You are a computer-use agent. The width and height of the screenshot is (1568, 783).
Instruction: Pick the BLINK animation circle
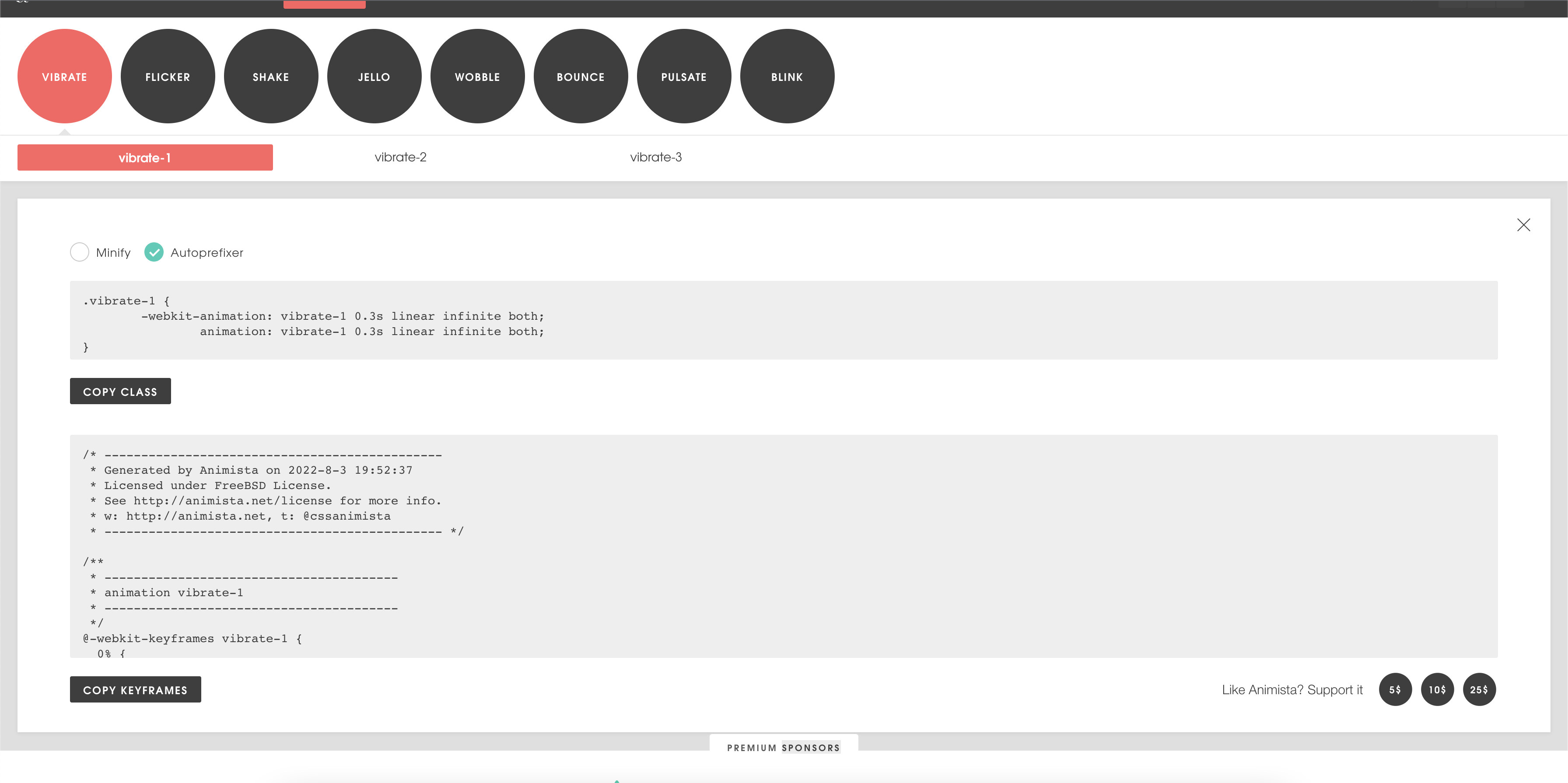(787, 77)
